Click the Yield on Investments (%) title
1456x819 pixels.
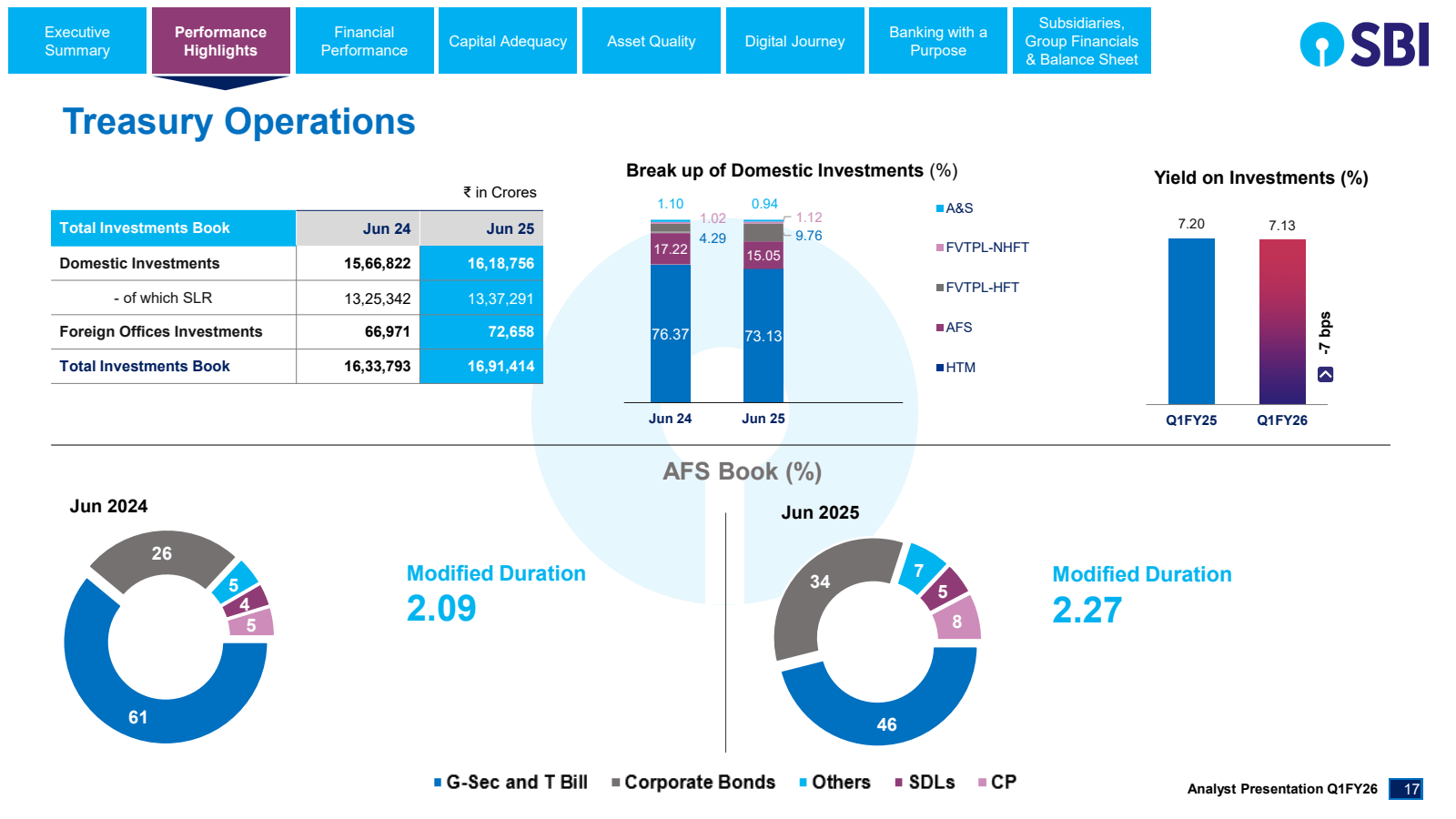[x=1261, y=177]
